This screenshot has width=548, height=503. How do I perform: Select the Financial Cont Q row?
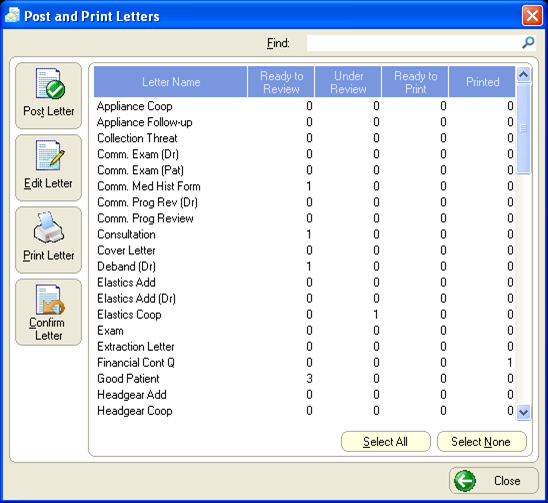304,362
